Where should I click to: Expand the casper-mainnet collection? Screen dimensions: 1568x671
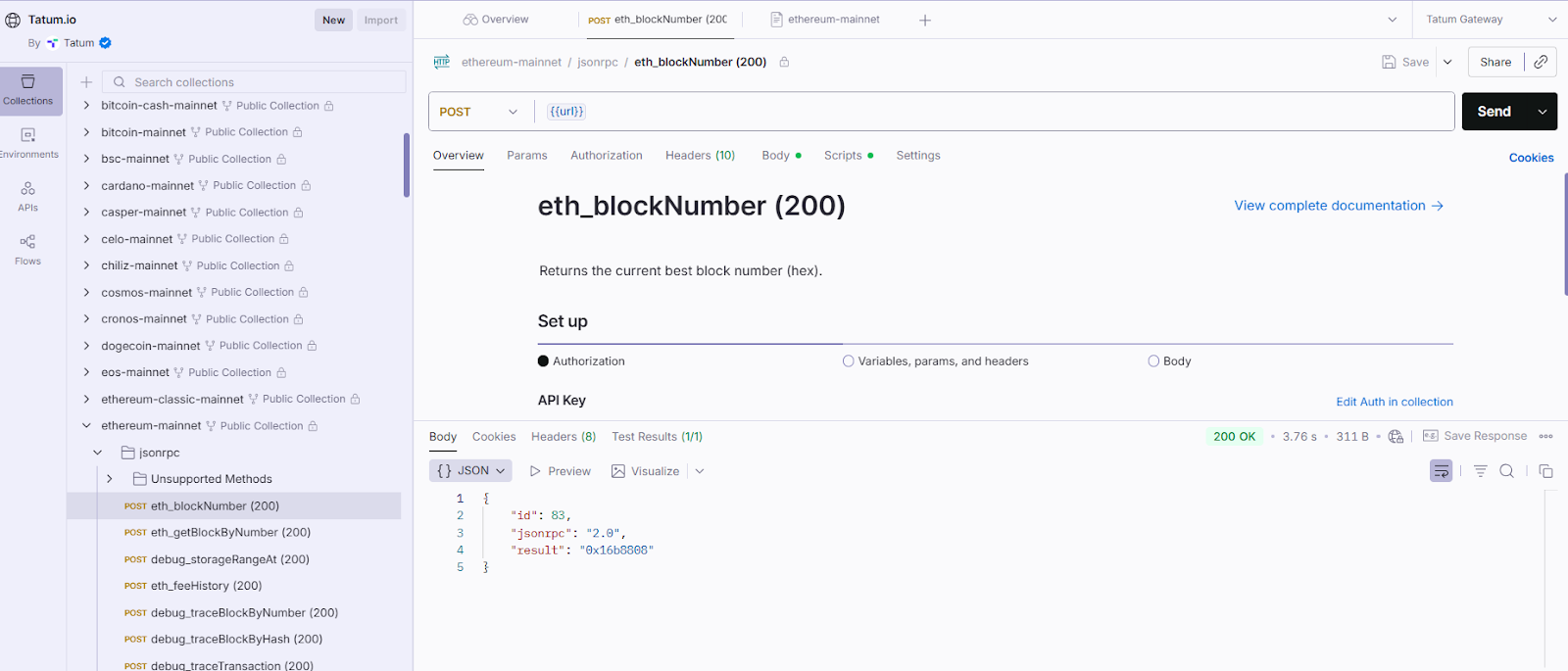(86, 213)
